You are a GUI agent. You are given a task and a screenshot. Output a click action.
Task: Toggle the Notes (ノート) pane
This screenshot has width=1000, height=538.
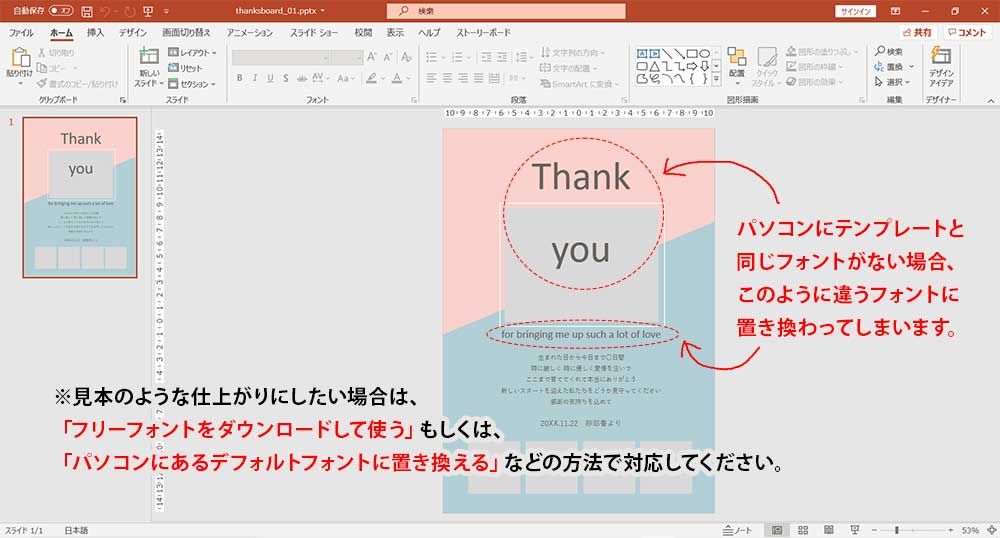click(x=738, y=529)
